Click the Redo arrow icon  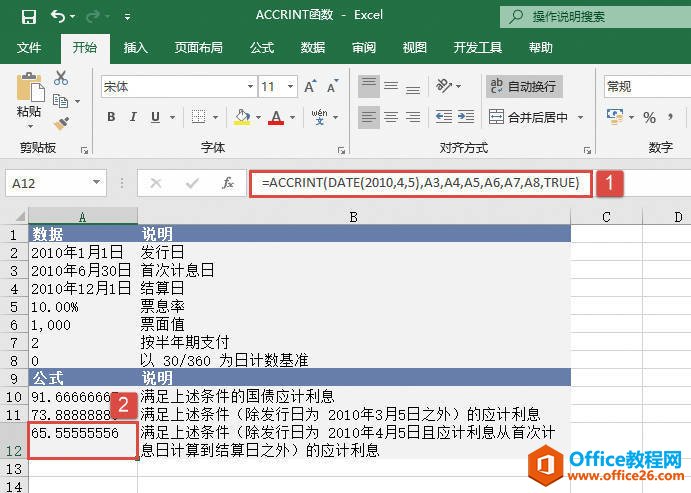tap(93, 17)
